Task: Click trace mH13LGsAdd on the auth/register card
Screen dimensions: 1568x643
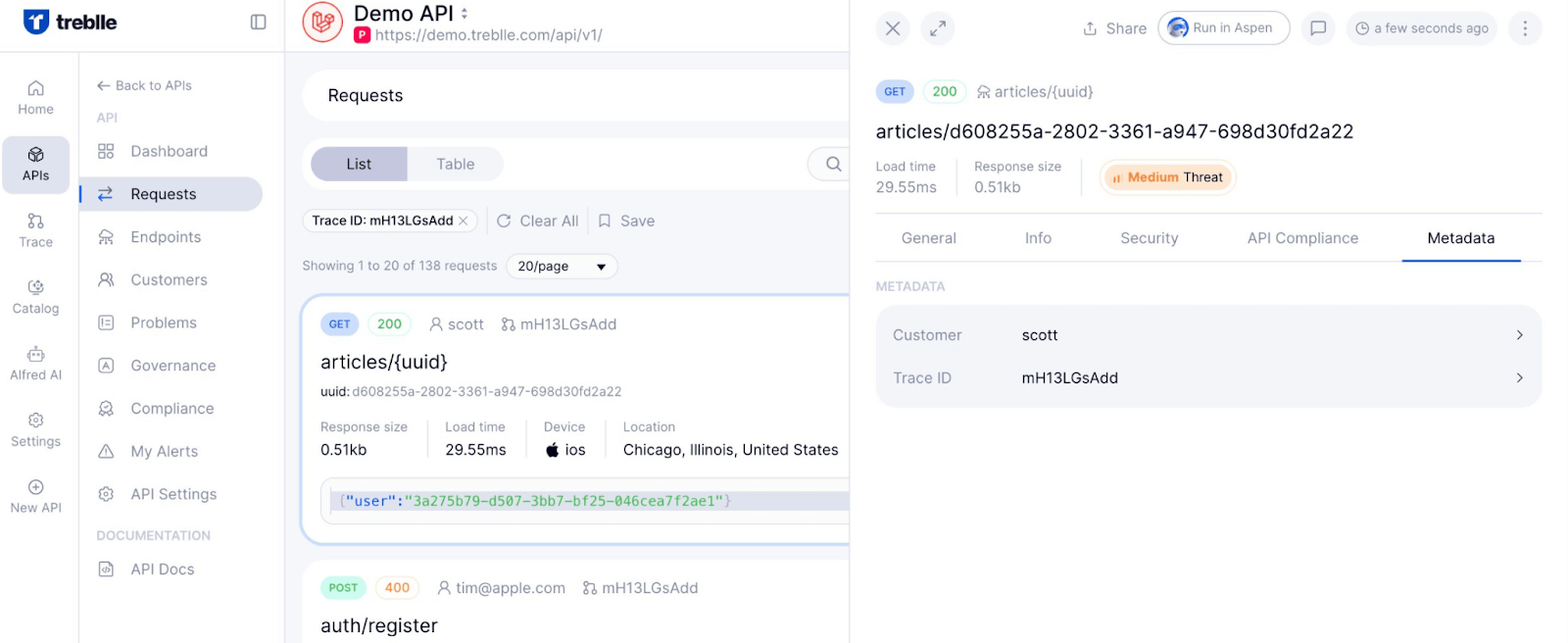Action: click(640, 588)
